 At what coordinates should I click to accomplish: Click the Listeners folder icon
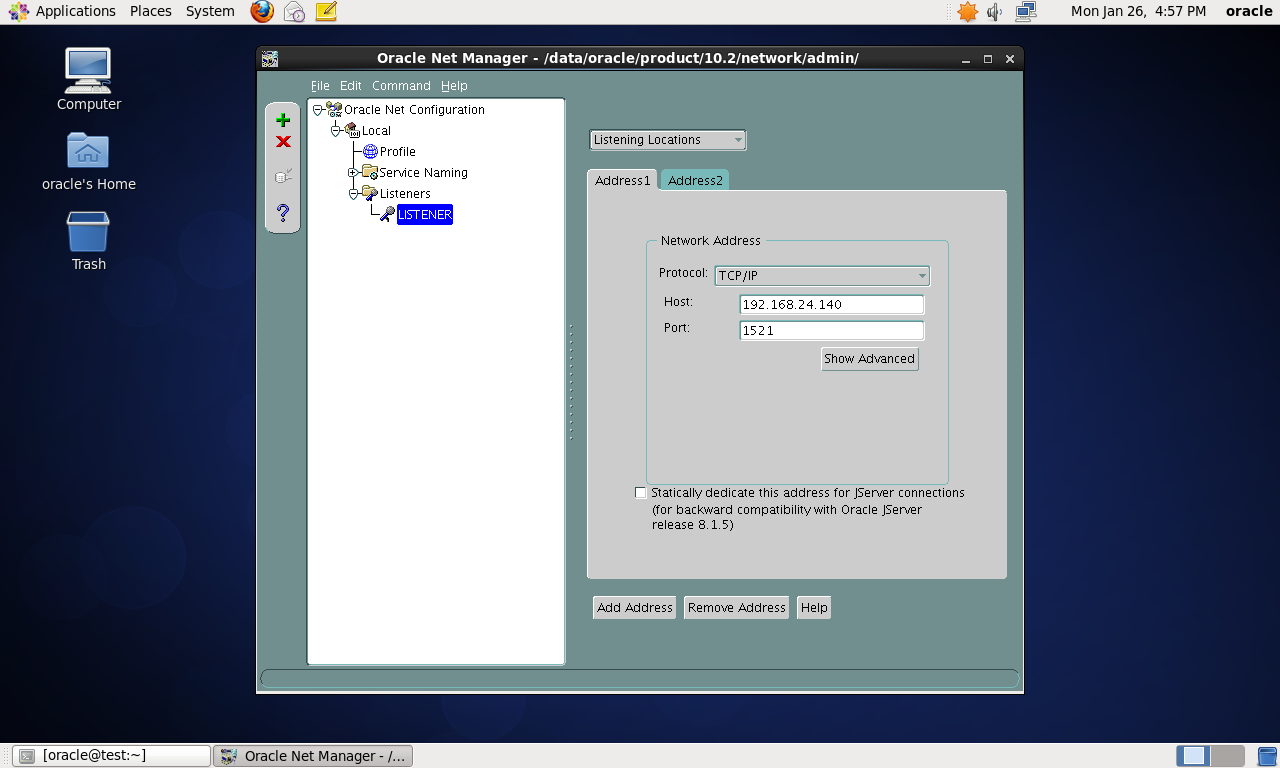pyautogui.click(x=369, y=193)
